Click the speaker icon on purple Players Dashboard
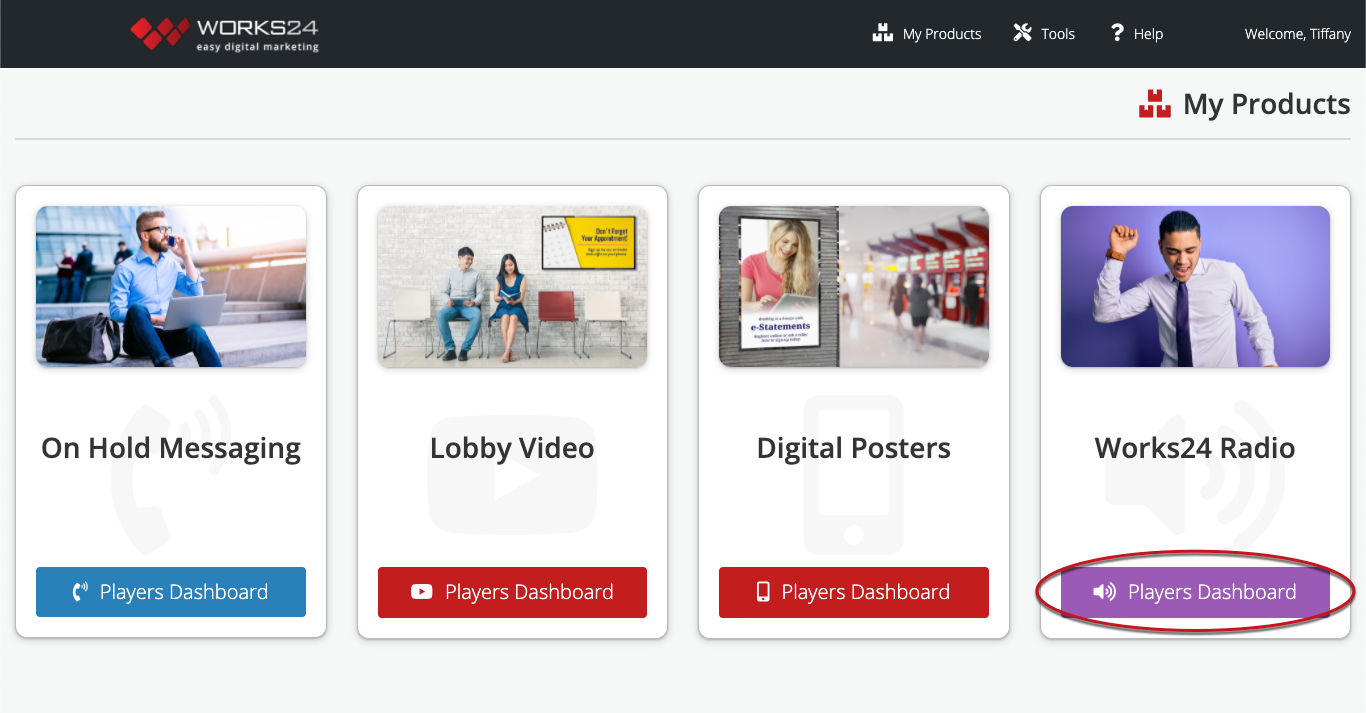1366x713 pixels. (1104, 592)
